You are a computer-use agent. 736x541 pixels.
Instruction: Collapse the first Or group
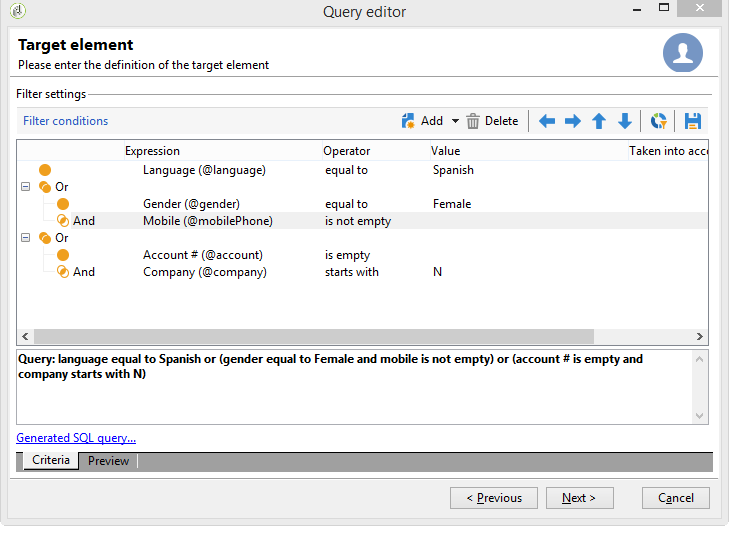[25, 187]
